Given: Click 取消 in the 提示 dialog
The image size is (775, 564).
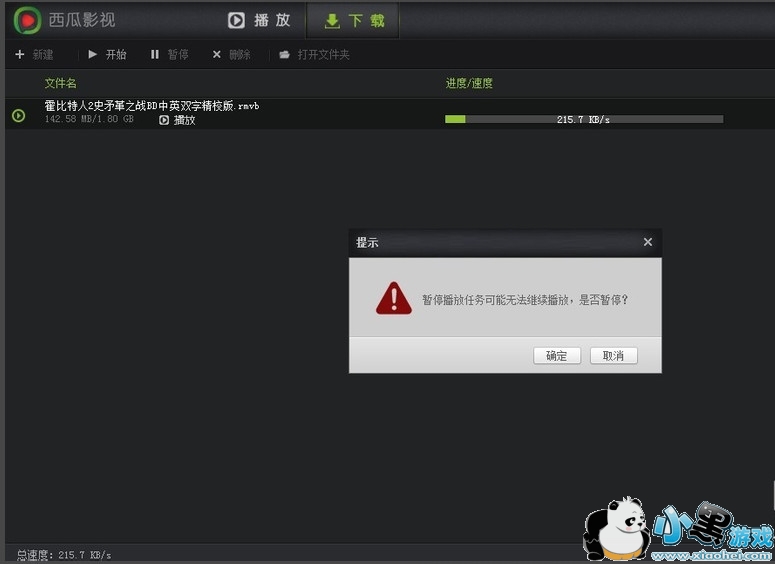Looking at the screenshot, I should (x=613, y=355).
